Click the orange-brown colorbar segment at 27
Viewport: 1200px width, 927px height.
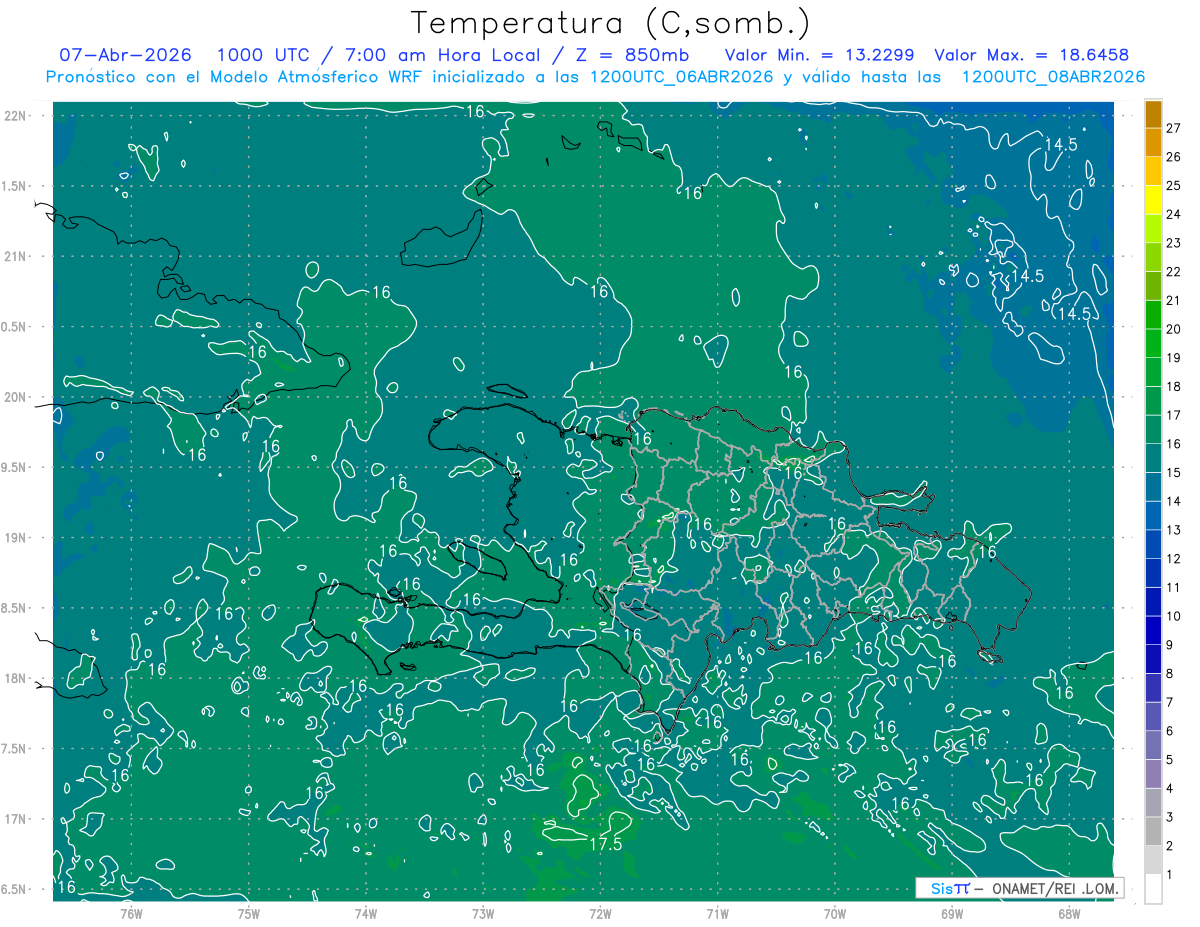tap(1153, 114)
